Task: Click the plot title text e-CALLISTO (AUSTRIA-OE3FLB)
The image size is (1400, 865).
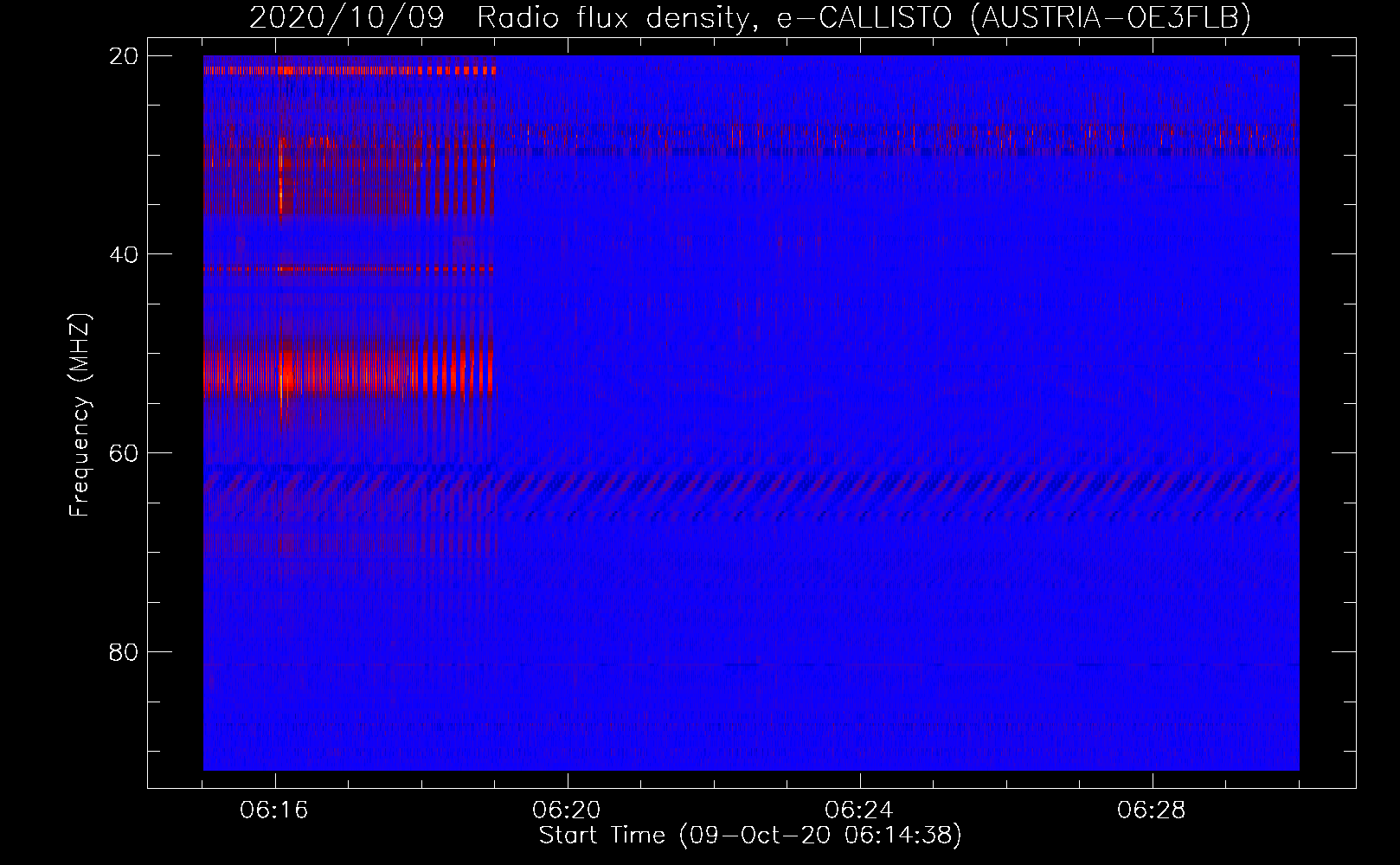Action: [1013, 17]
